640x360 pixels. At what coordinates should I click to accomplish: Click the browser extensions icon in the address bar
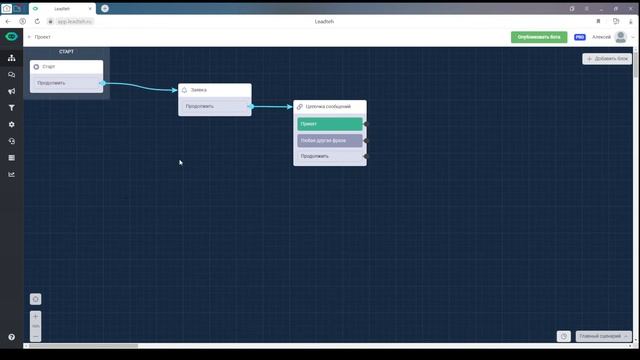pyautogui.click(x=616, y=21)
